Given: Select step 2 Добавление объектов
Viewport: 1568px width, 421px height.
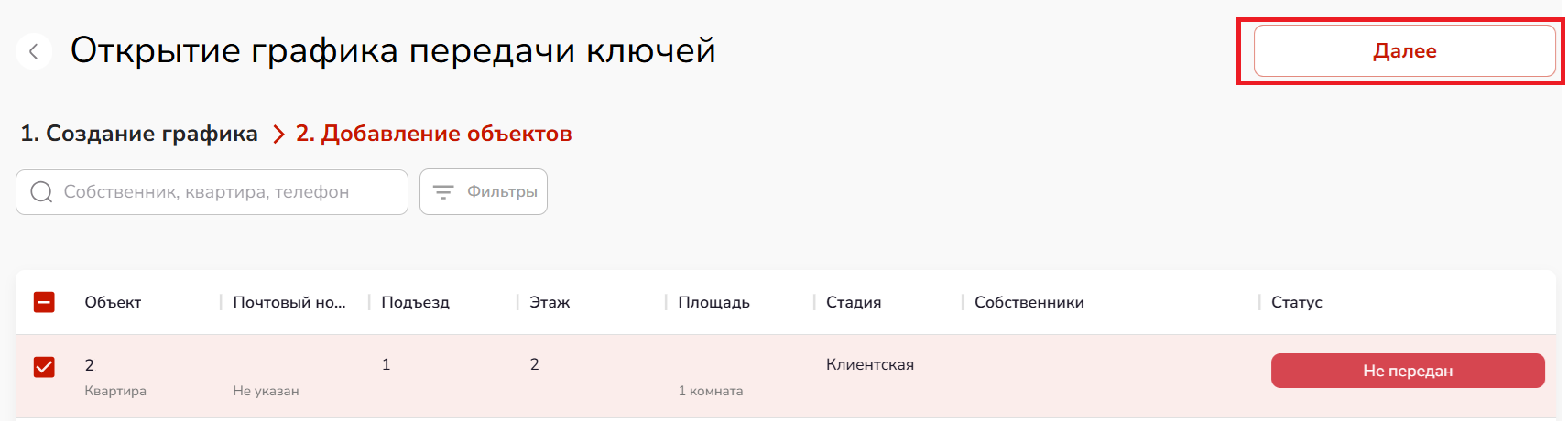Looking at the screenshot, I should (x=433, y=134).
